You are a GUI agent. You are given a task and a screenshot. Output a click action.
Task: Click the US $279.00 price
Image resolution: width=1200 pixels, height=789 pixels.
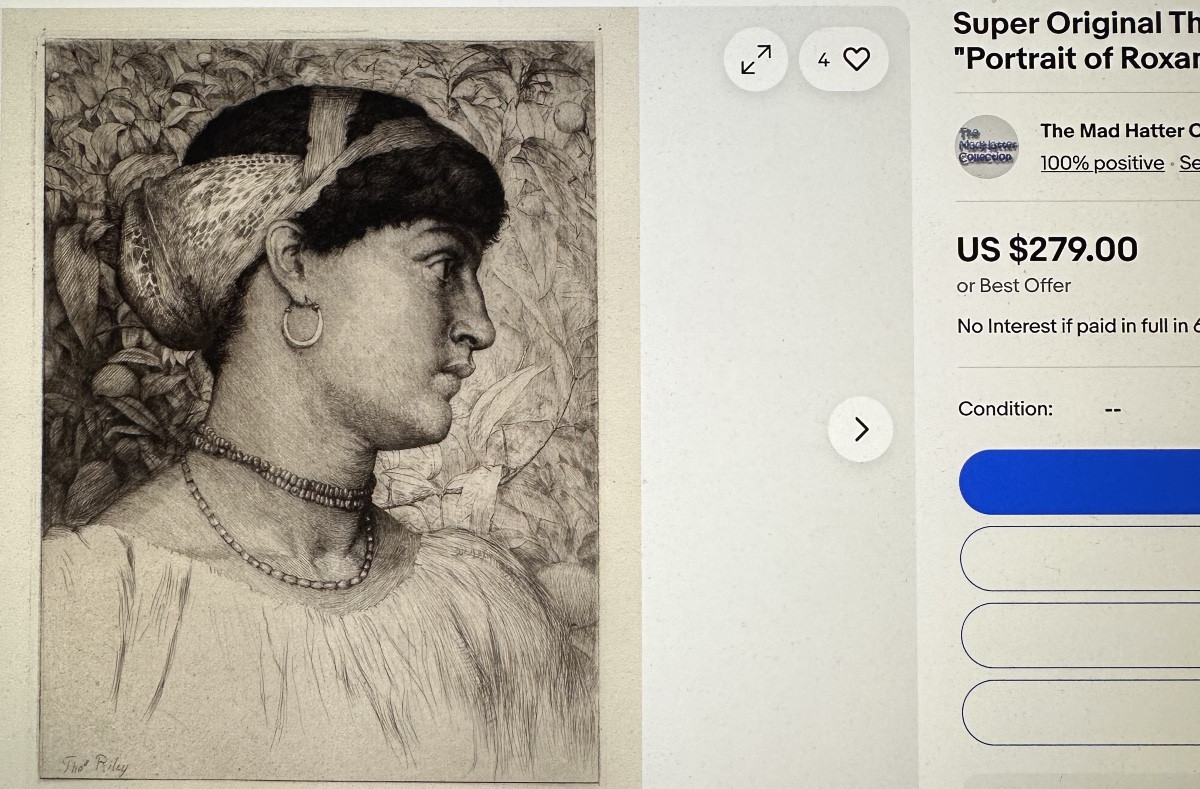pyautogui.click(x=1047, y=249)
